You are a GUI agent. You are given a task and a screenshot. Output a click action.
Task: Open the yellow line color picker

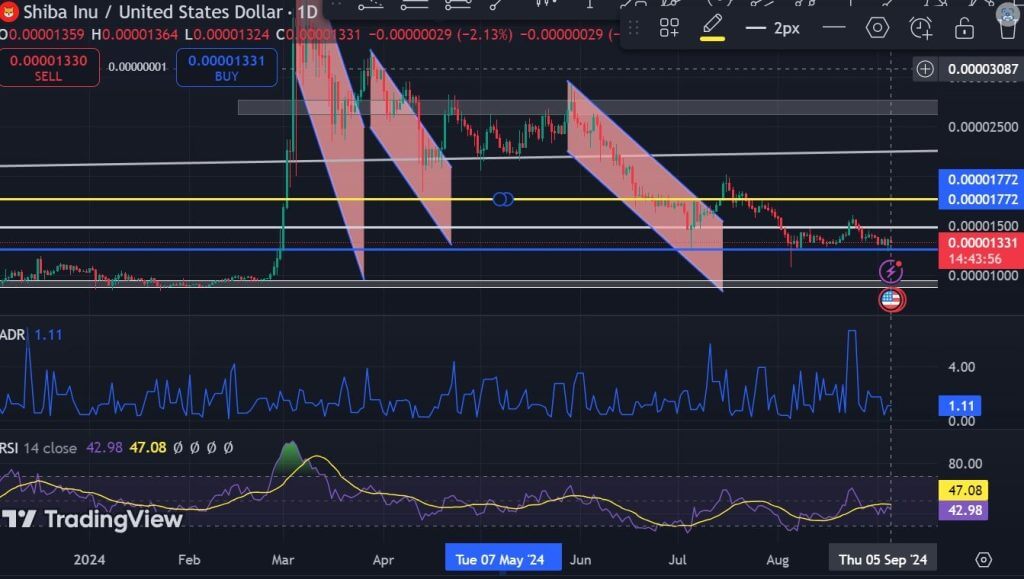pos(712,29)
